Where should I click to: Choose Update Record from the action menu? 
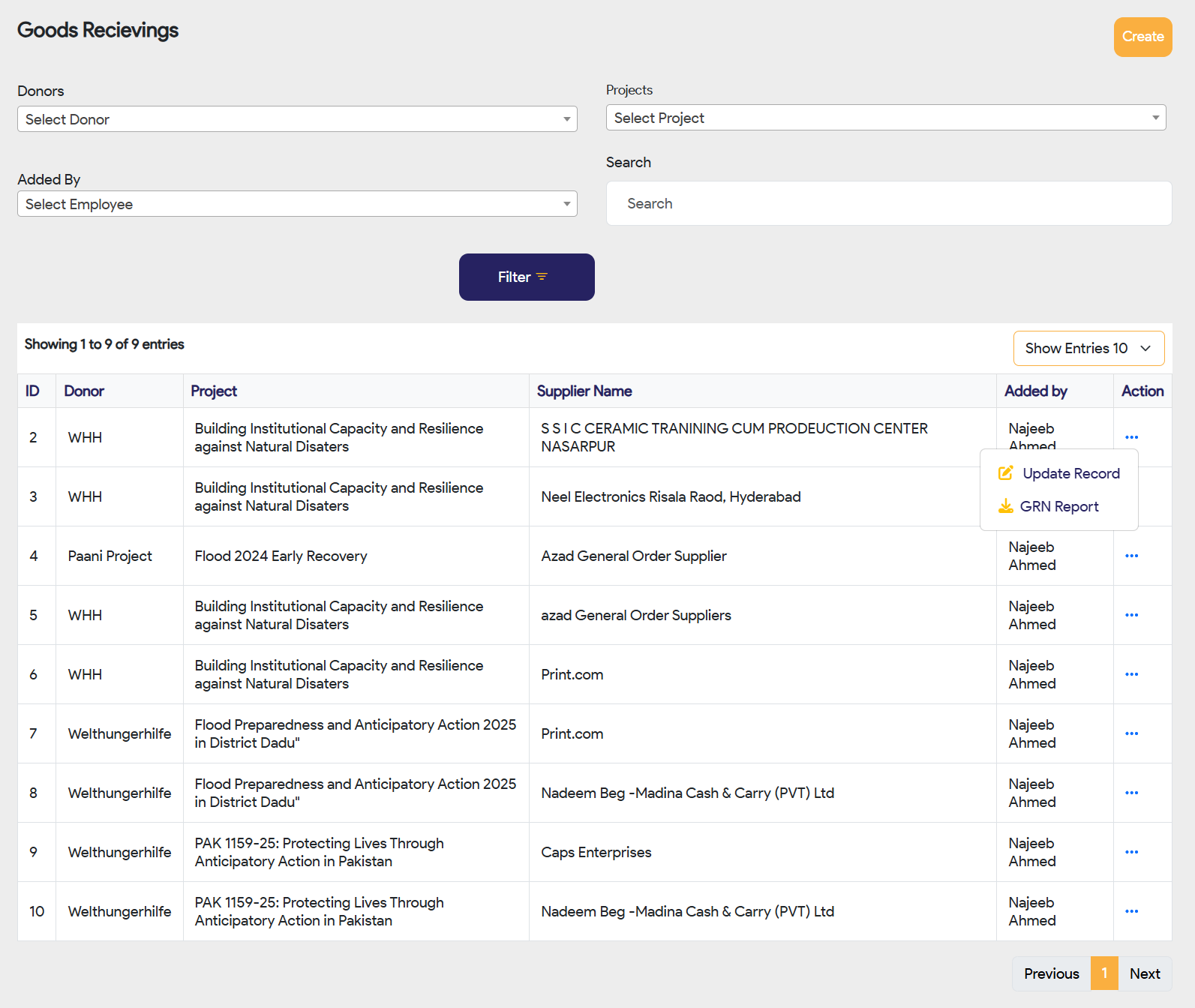tap(1070, 473)
